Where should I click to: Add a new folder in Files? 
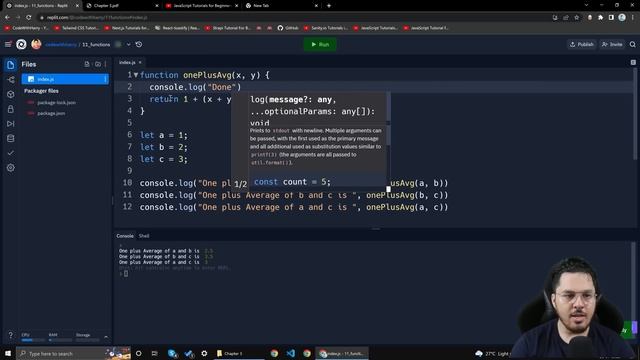point(98,64)
